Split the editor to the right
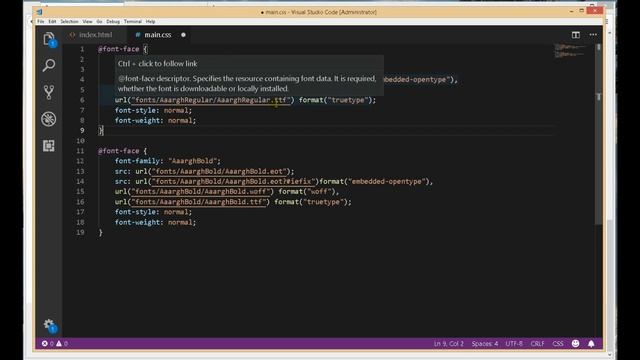Image resolution: width=640 pixels, height=360 pixels. click(576, 35)
